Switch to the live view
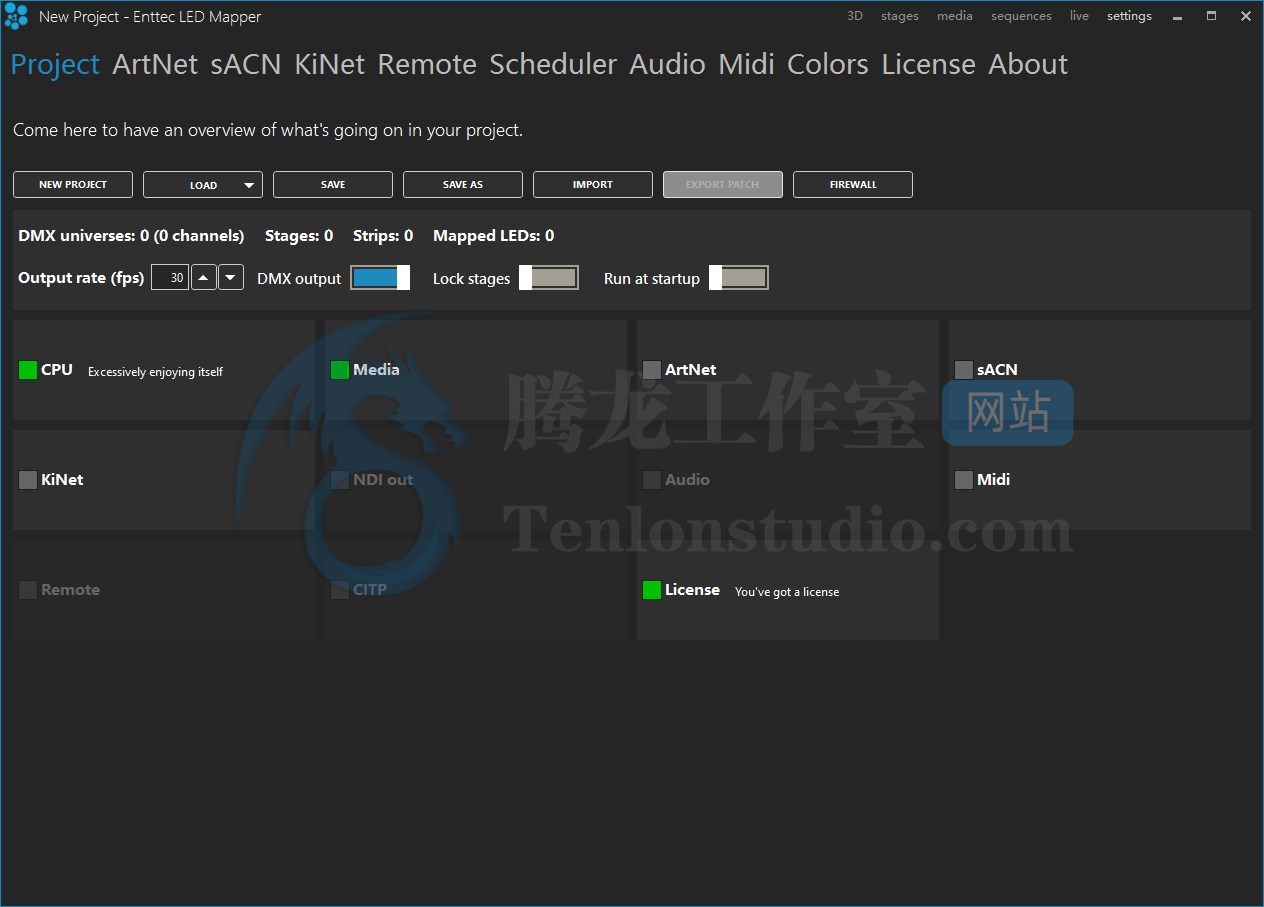The width and height of the screenshot is (1264, 907). tap(1079, 16)
